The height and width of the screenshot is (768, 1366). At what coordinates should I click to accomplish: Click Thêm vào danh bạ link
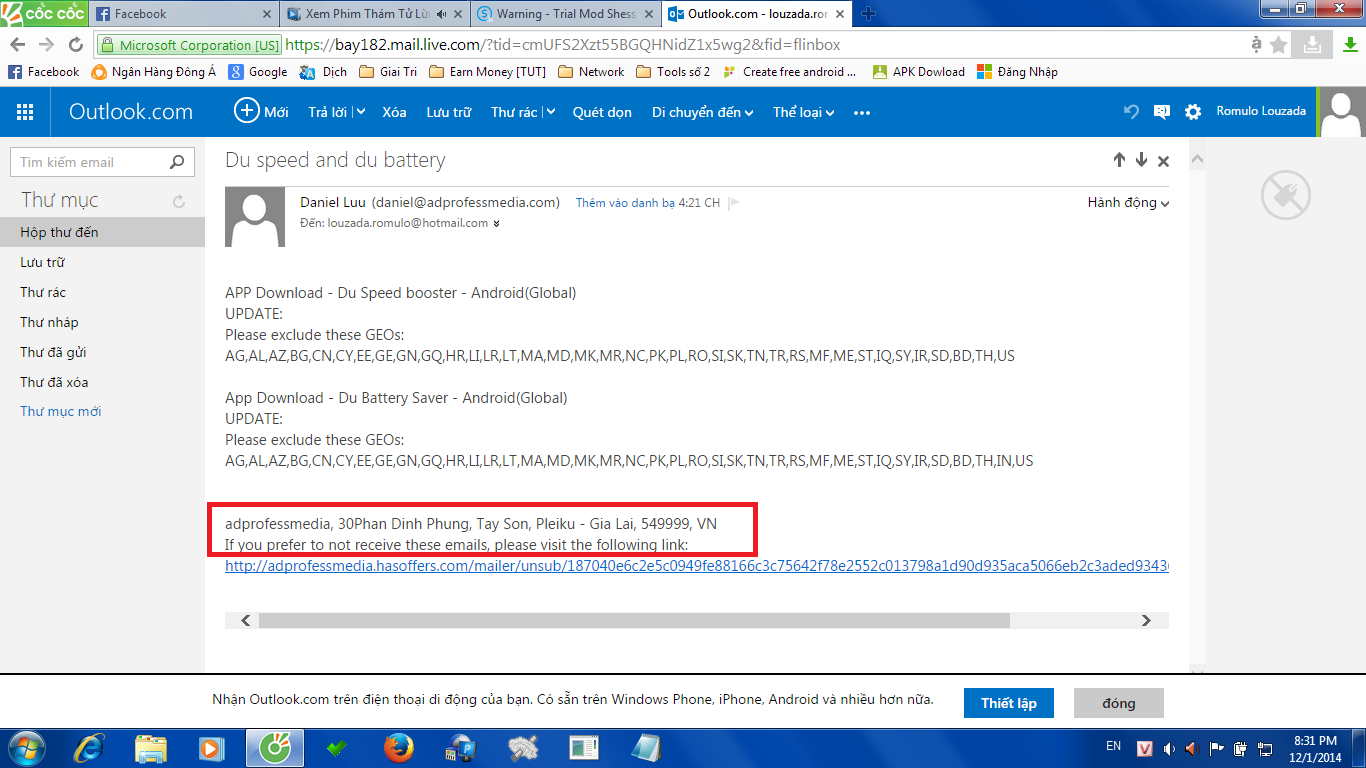(x=625, y=203)
